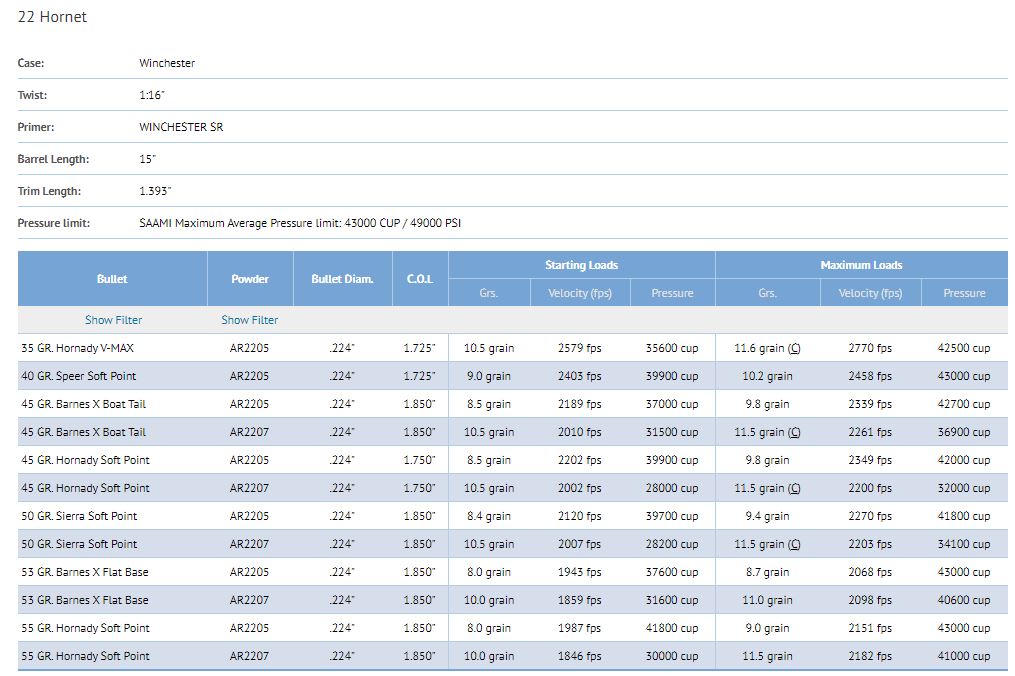Click the Bullet Diam. column header

[x=342, y=279]
